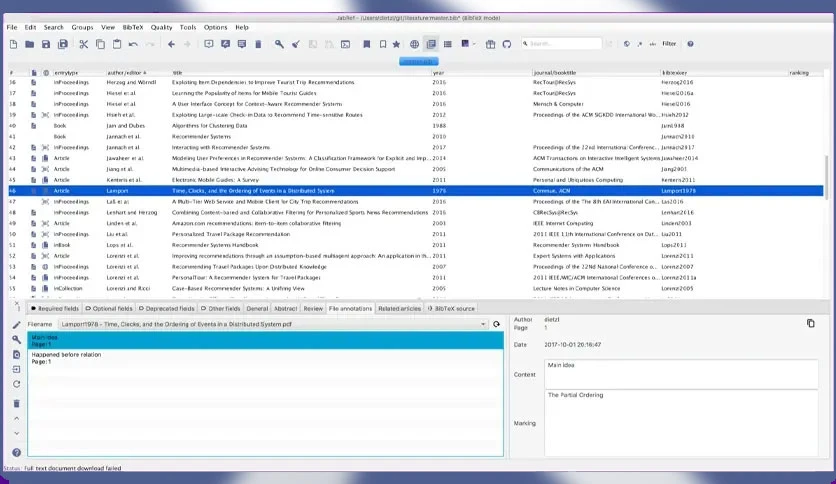Open a library via the folder icon
This screenshot has height=484, width=836.
click(29, 44)
